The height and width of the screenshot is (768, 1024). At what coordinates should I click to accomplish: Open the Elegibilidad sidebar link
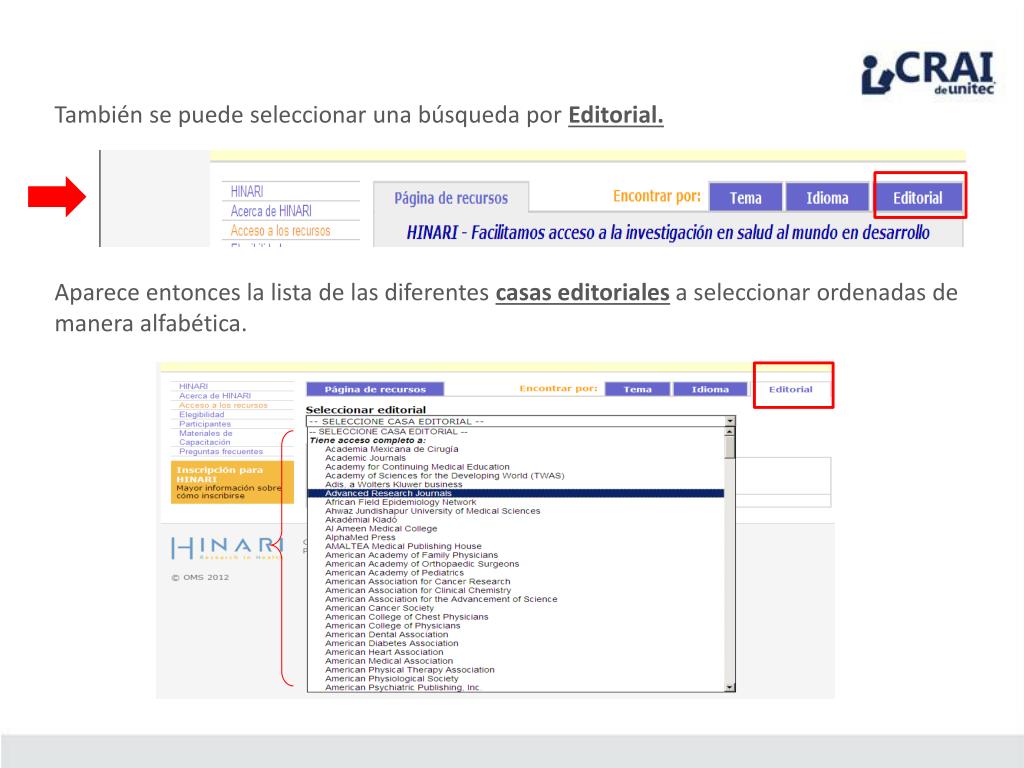tap(202, 414)
